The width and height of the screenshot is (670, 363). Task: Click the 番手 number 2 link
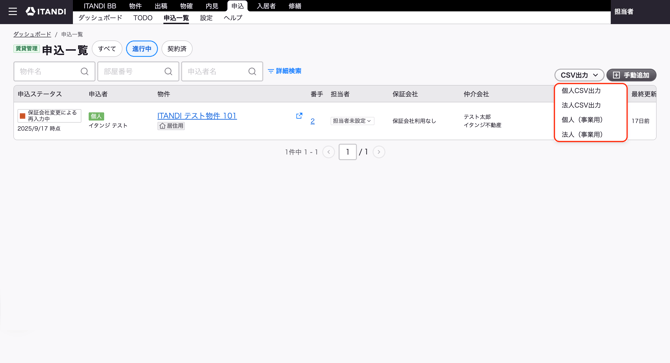(x=312, y=121)
